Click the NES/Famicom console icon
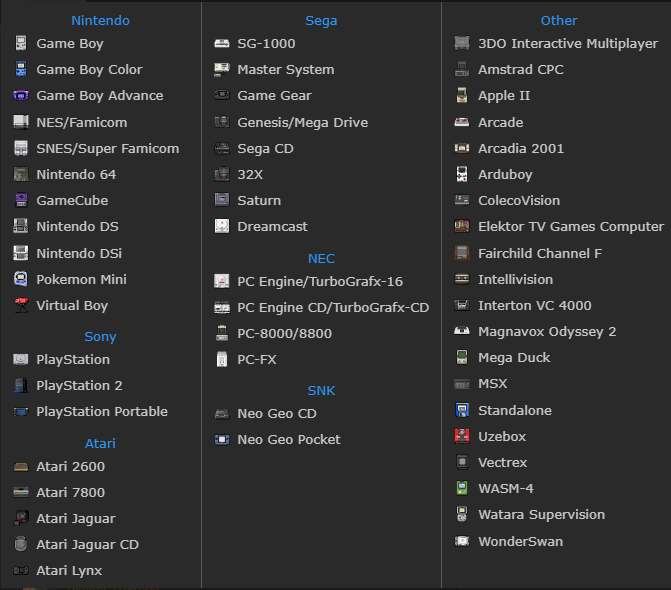 pyautogui.click(x=21, y=122)
